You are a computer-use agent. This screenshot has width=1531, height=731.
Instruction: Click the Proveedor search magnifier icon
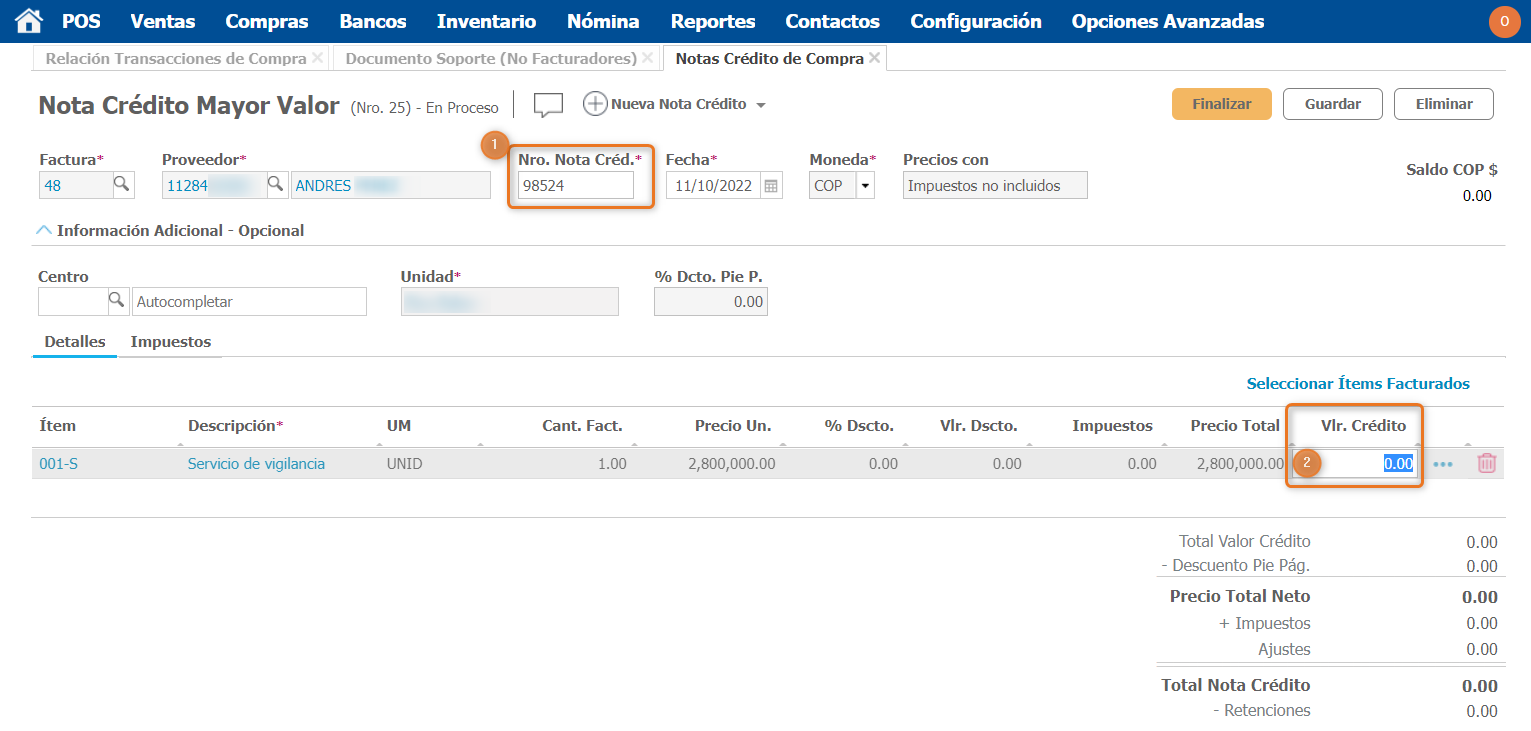(x=276, y=185)
